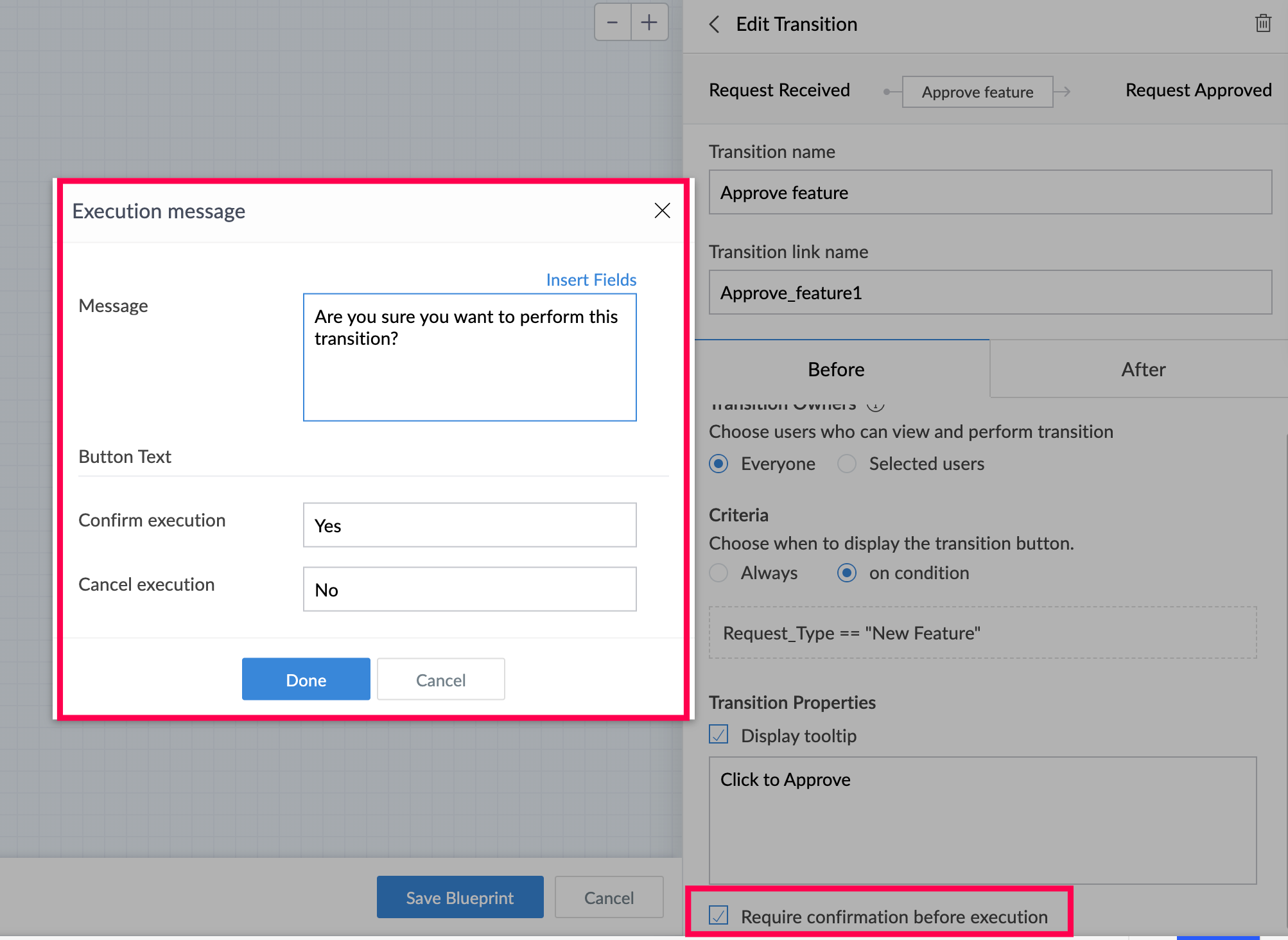Choose the Selected users option
Viewport: 1288px width, 940px height.
tap(847, 464)
